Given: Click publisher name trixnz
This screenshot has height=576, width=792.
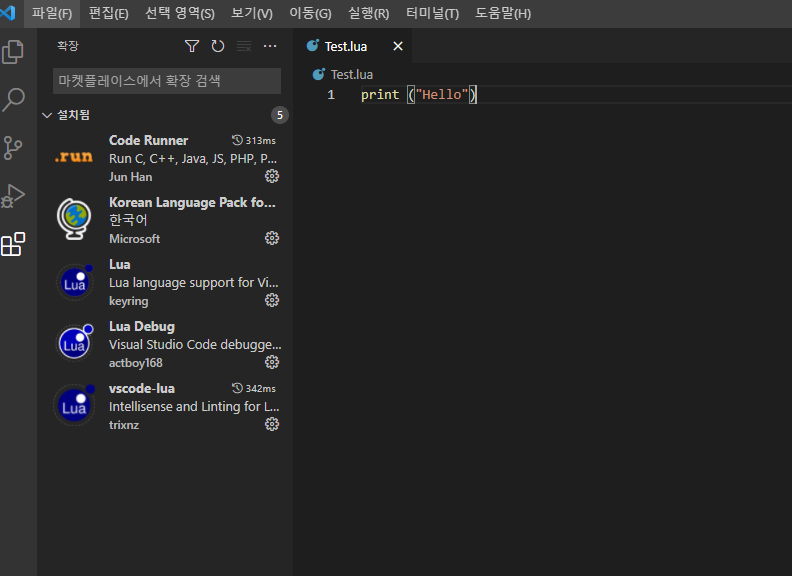Looking at the screenshot, I should coord(124,425).
